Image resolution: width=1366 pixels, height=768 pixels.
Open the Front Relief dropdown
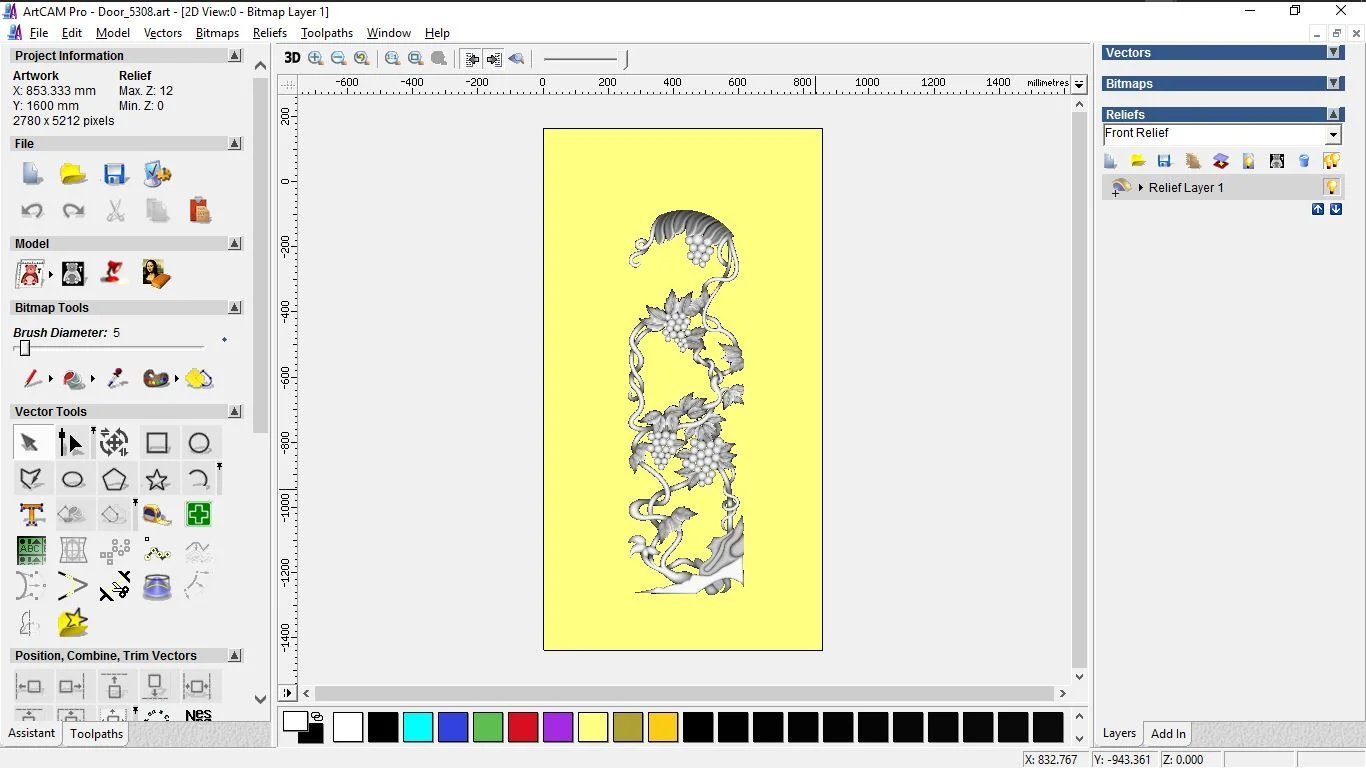[x=1333, y=134]
